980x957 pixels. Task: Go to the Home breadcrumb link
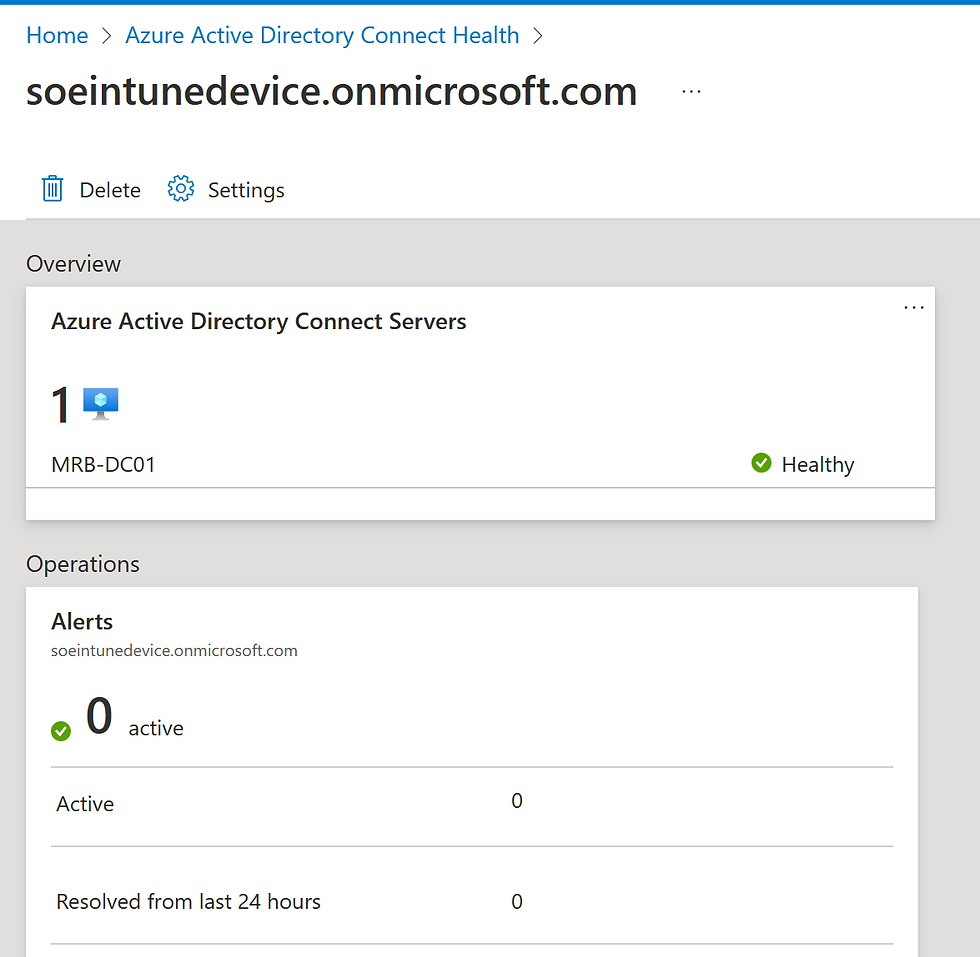[57, 36]
